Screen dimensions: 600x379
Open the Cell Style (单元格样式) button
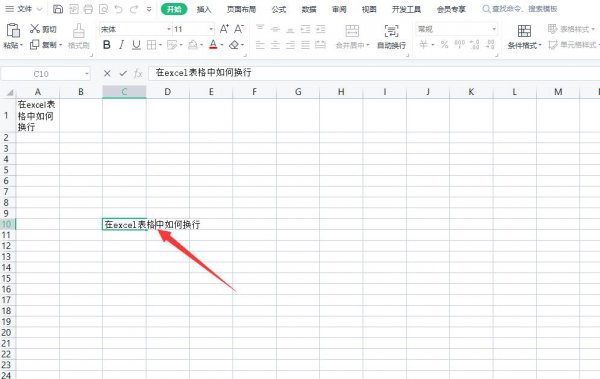pyautogui.click(x=574, y=45)
